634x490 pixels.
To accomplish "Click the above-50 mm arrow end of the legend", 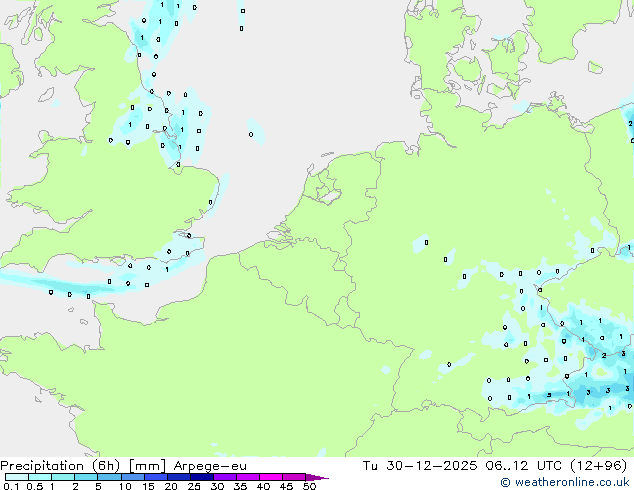I will tap(317, 477).
